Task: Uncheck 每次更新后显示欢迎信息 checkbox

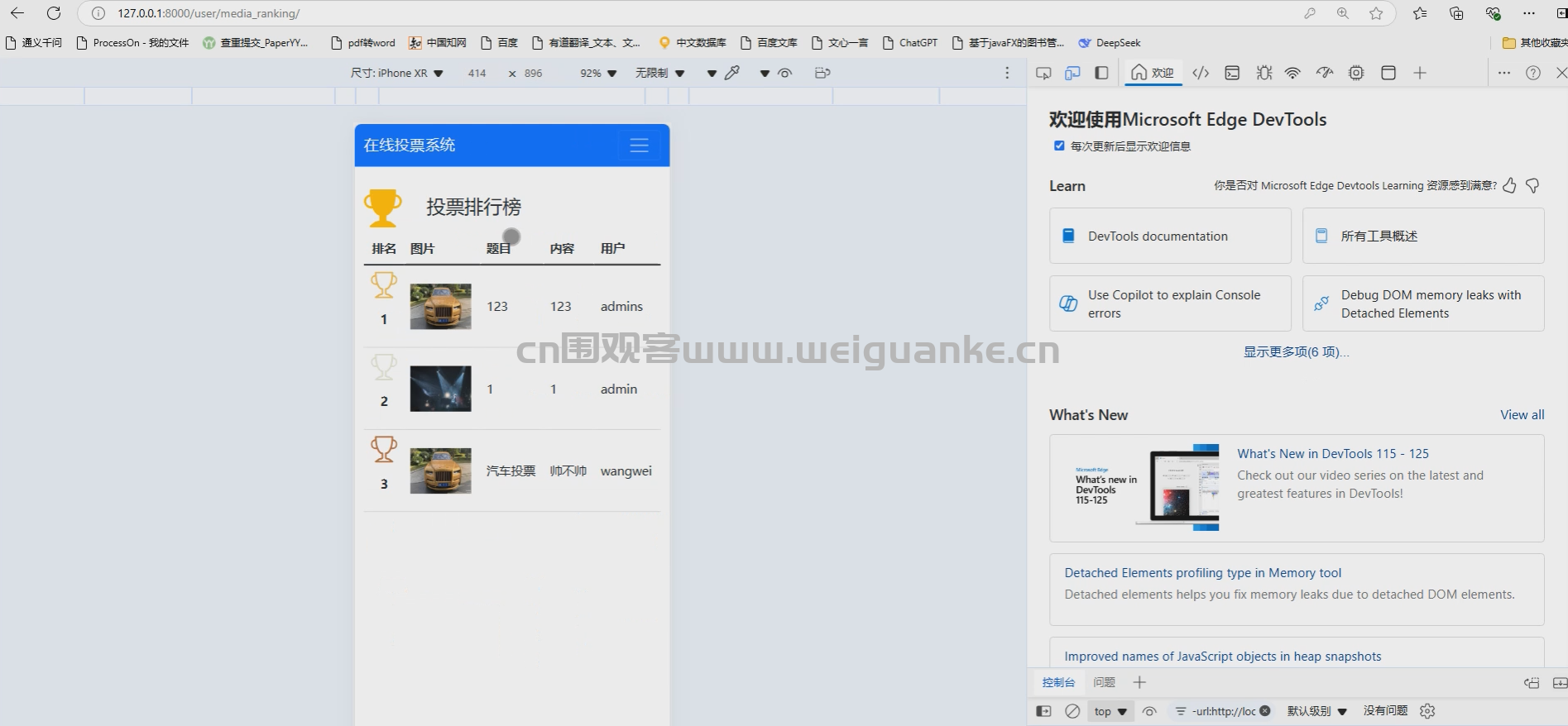Action: click(x=1059, y=146)
